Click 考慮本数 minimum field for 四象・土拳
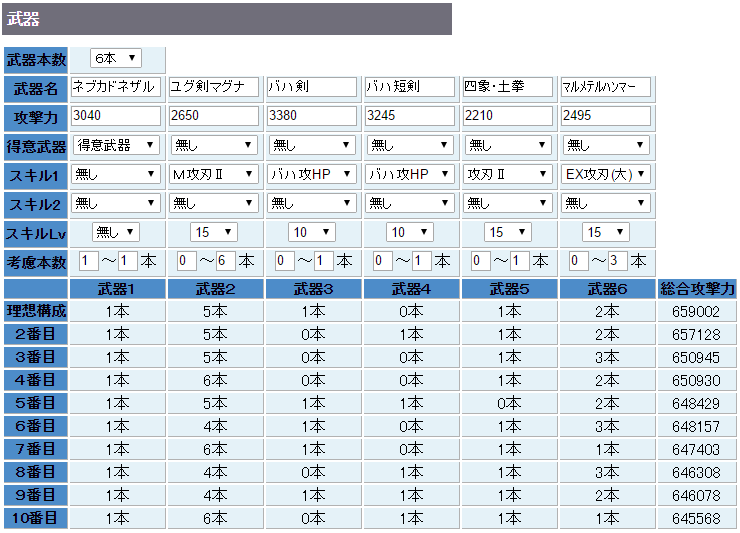This screenshot has width=740, height=533. pos(481,261)
